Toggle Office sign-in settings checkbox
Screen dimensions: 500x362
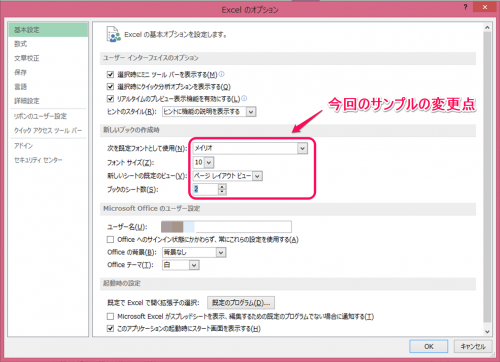point(110,239)
